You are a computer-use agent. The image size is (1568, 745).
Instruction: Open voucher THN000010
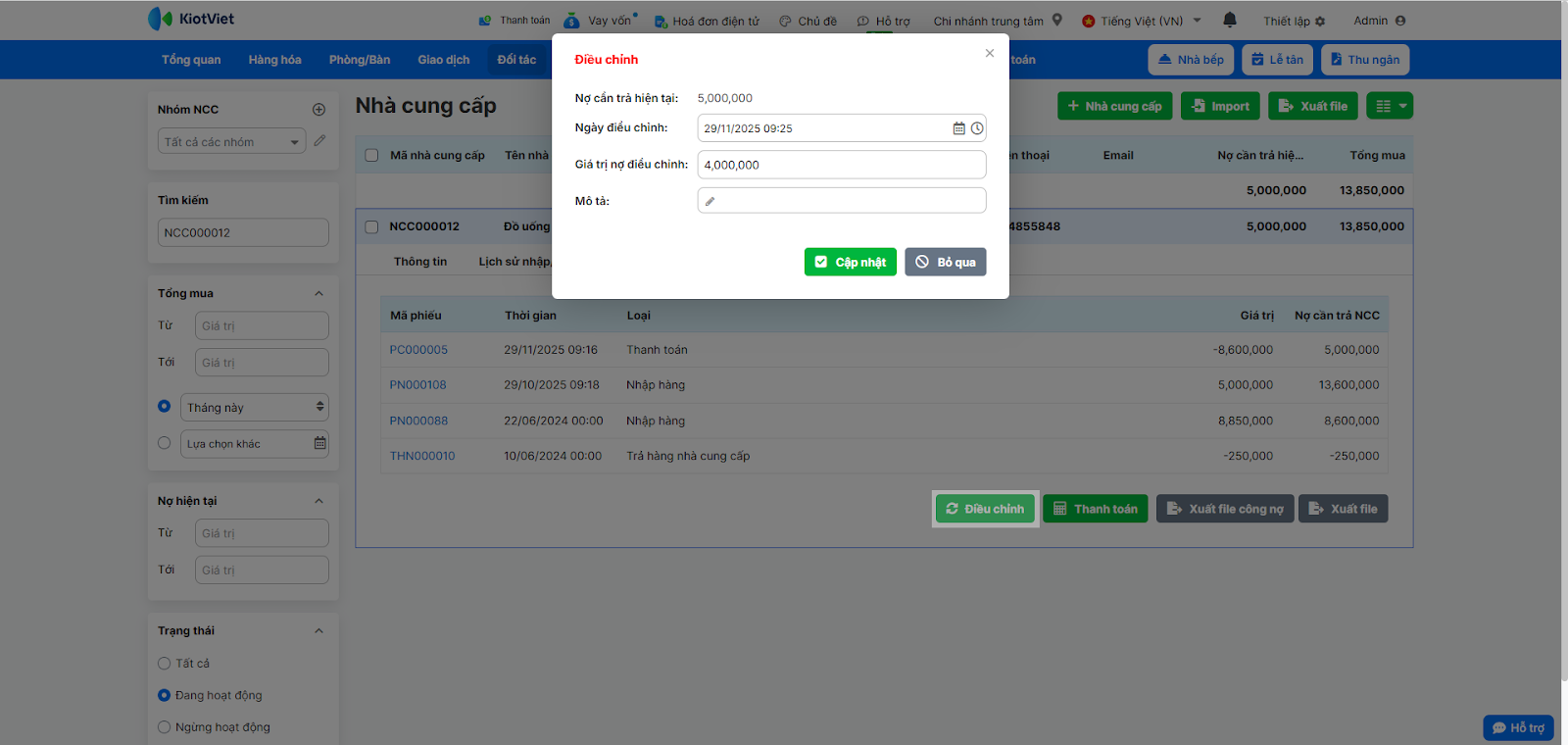tap(422, 456)
